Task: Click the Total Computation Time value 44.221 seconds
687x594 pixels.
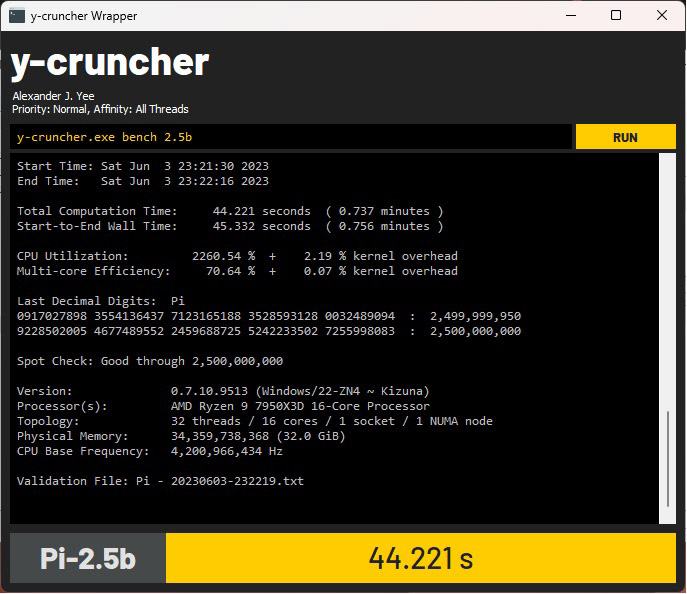Action: [x=262, y=211]
